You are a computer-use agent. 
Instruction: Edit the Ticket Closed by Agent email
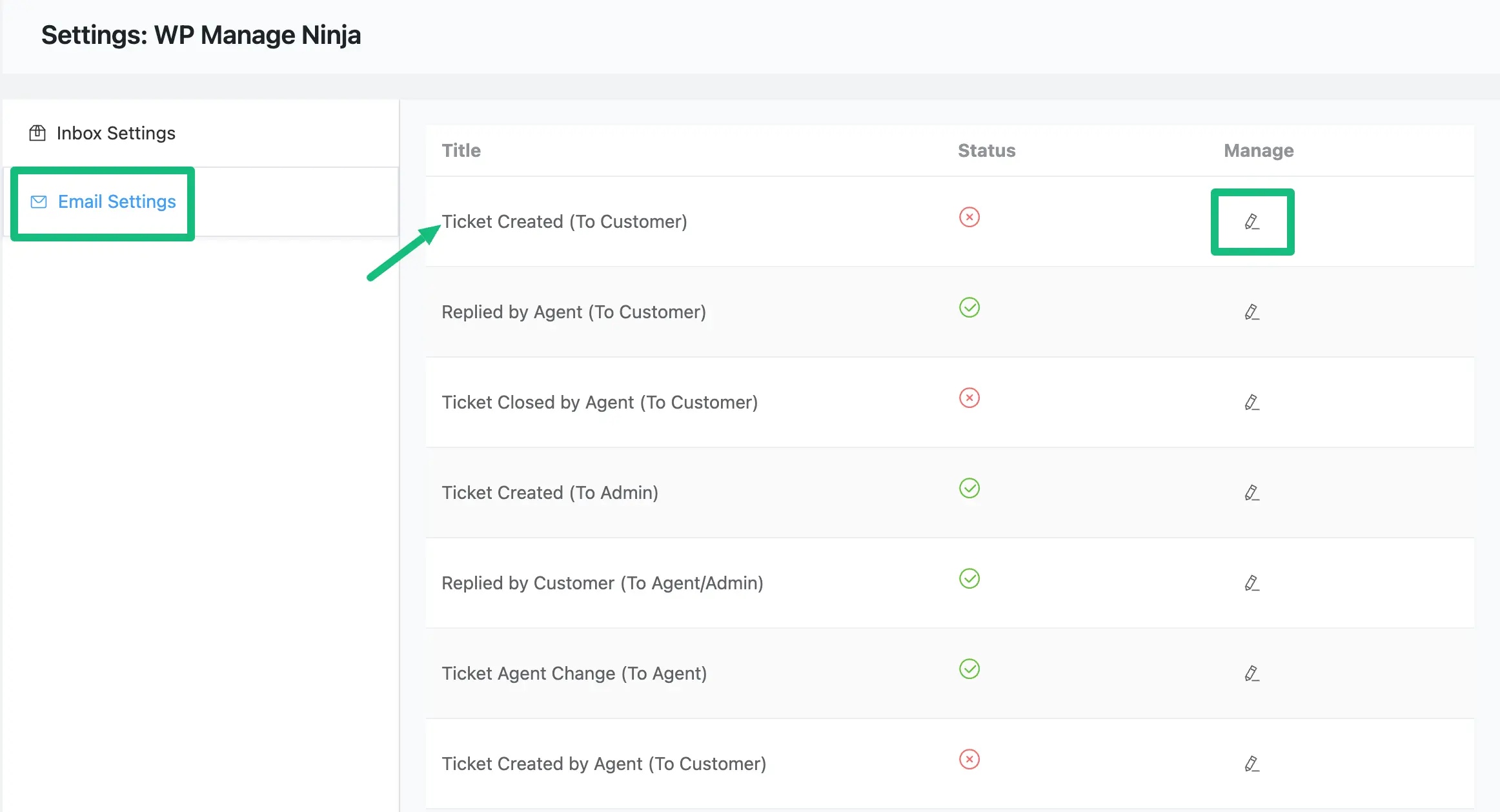1252,403
